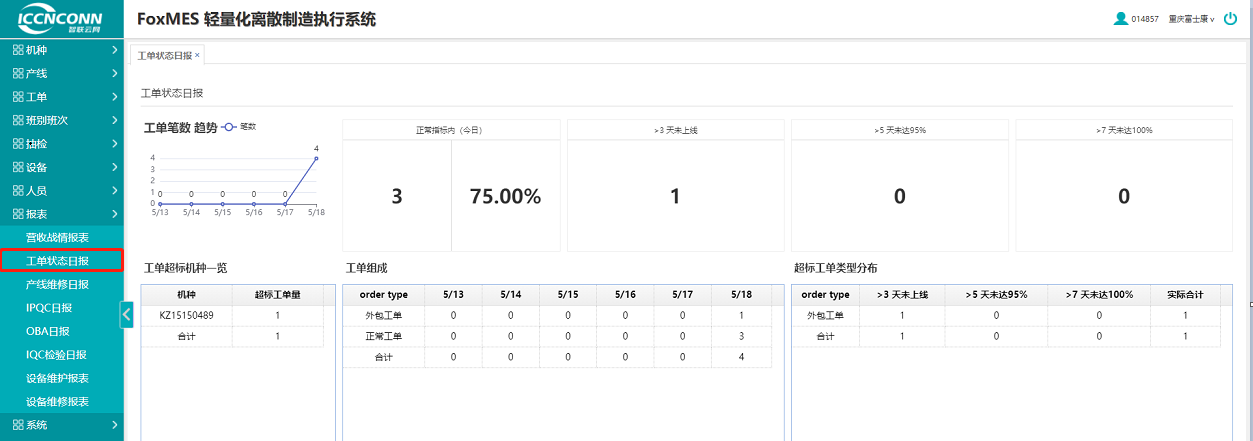
Task: Click the grid icon beside 设备
Action: coord(18,167)
